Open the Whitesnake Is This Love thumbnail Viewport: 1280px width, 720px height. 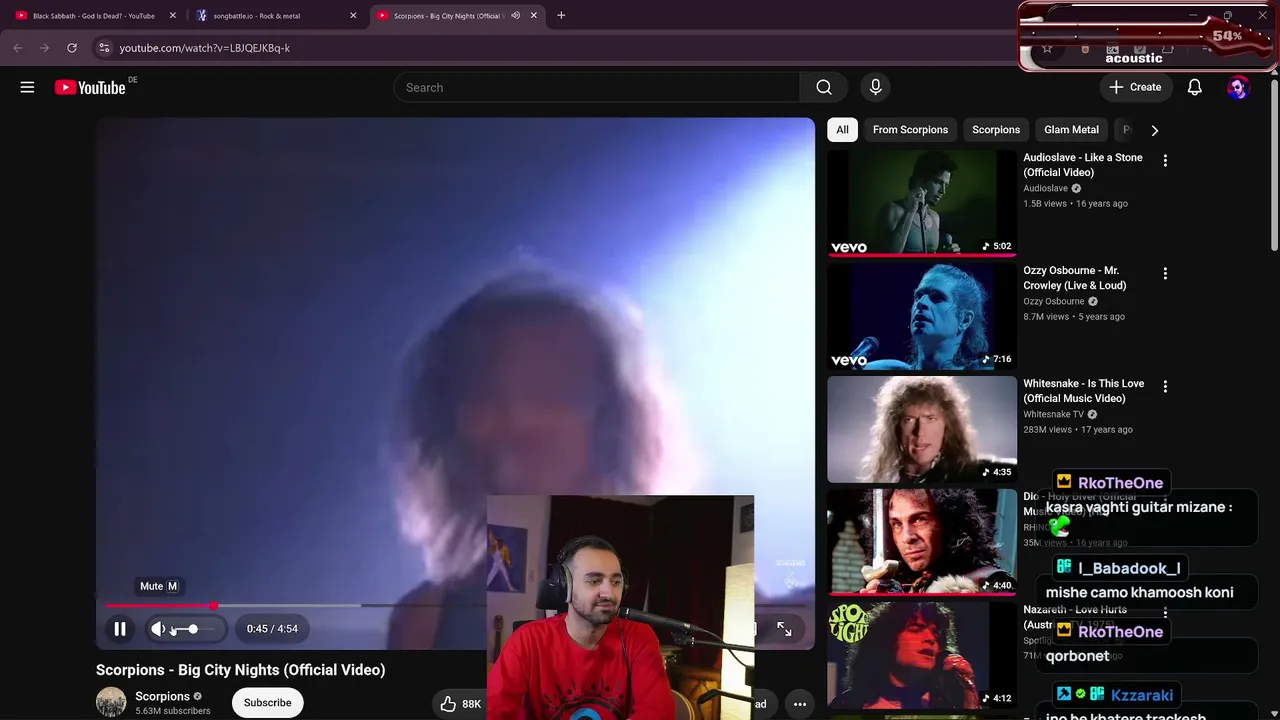(922, 429)
